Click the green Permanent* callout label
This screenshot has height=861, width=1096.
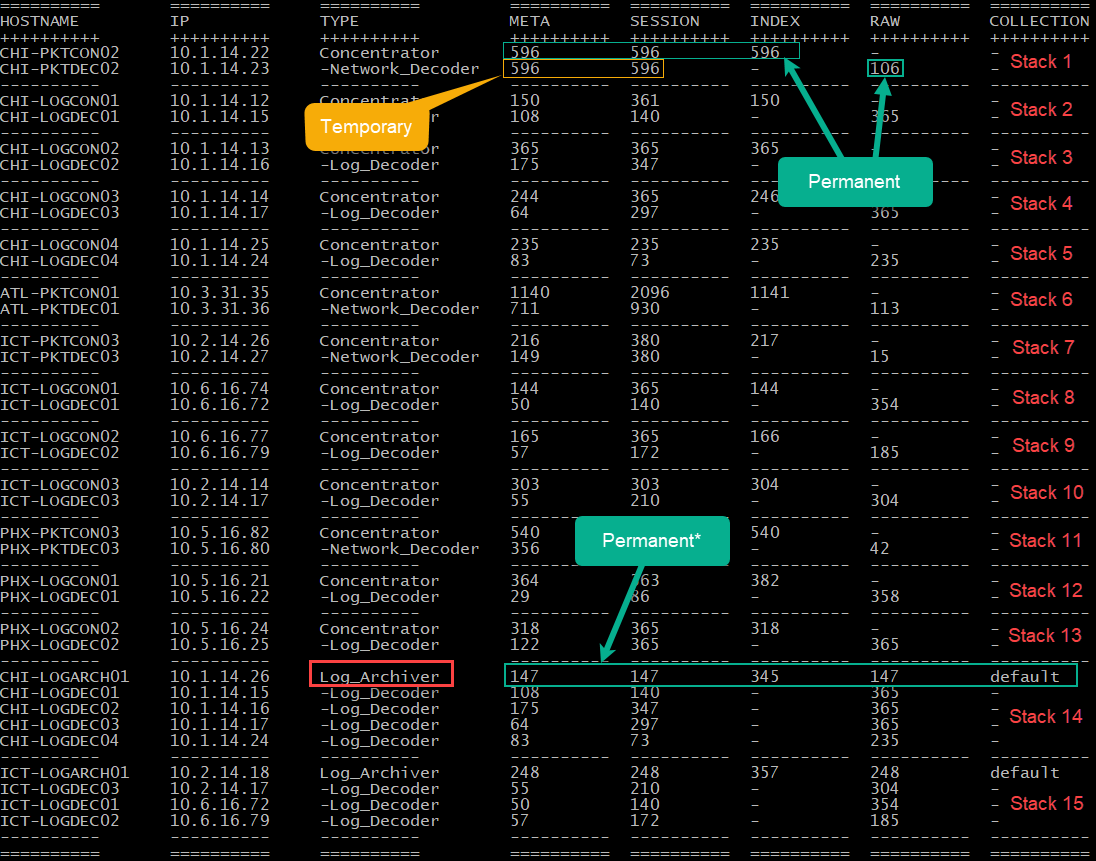[650, 540]
